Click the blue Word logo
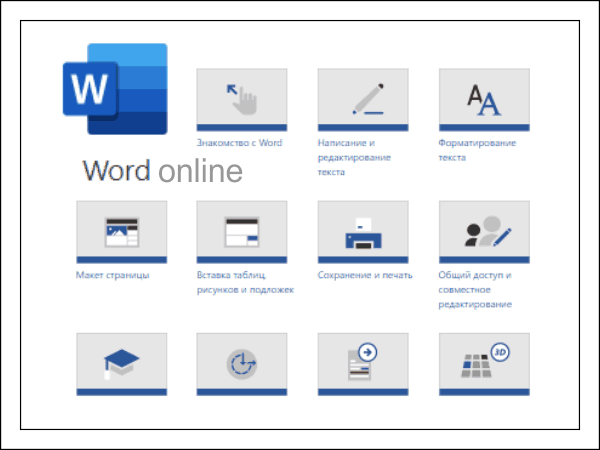Image resolution: width=600 pixels, height=450 pixels. click(x=114, y=89)
